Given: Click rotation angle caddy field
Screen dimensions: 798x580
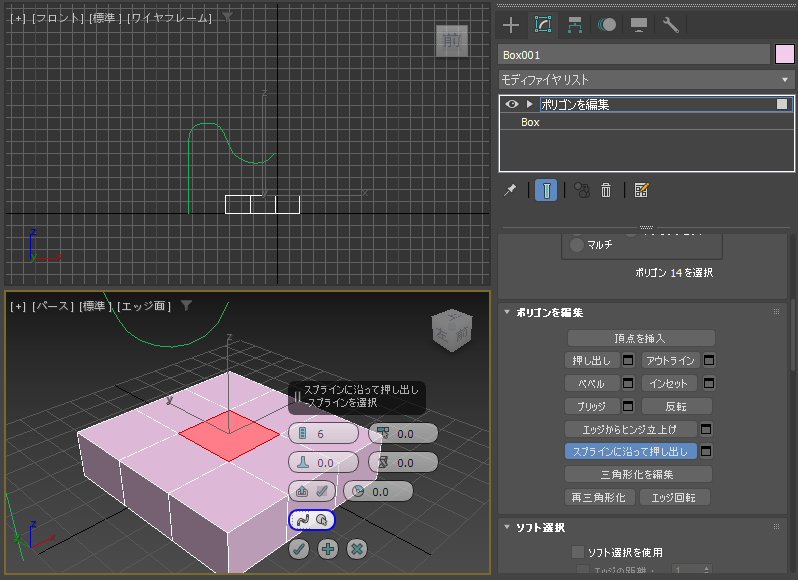Looking at the screenshot, I should pos(378,491).
